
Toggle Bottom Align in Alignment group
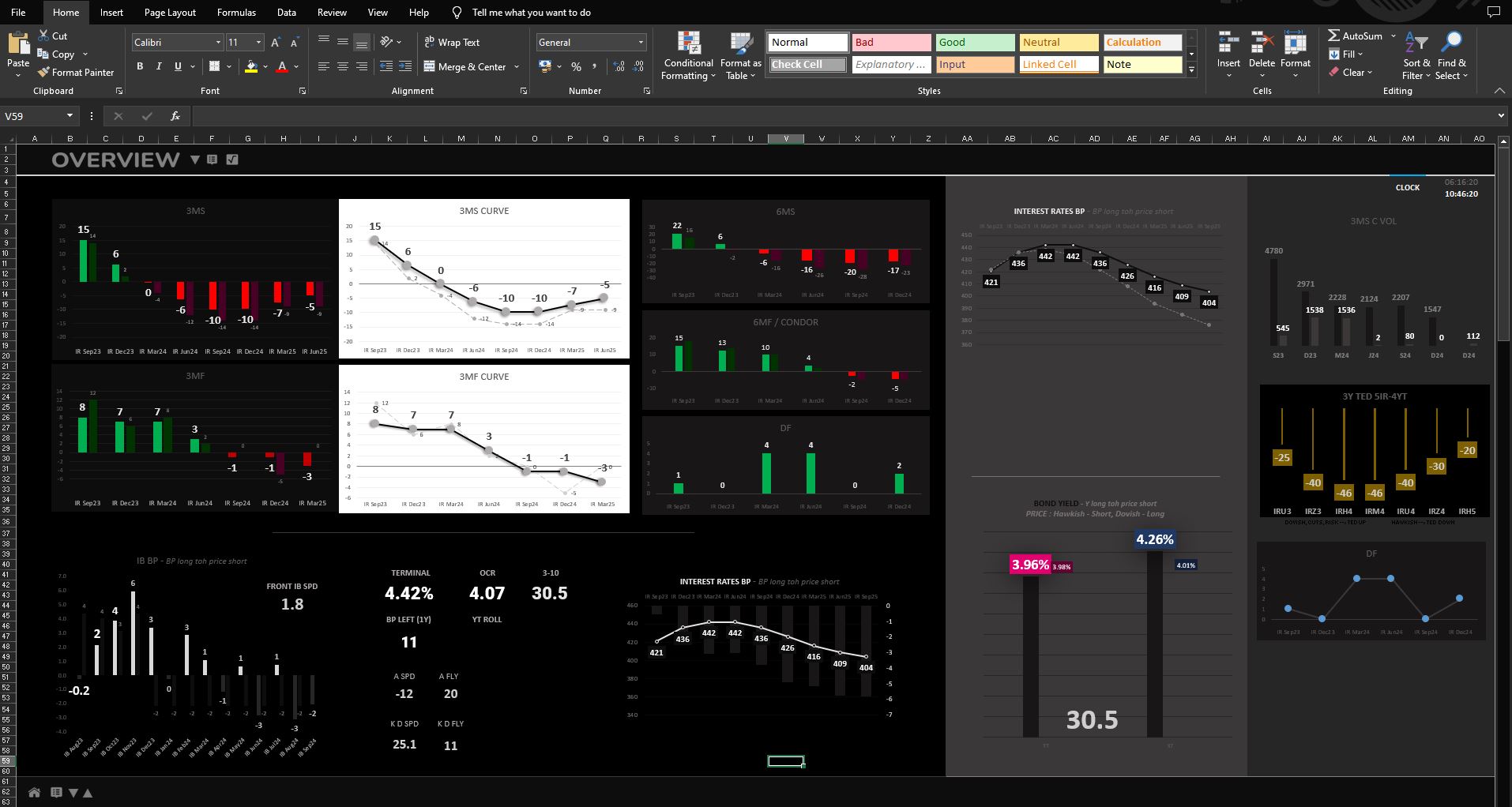pyautogui.click(x=362, y=42)
